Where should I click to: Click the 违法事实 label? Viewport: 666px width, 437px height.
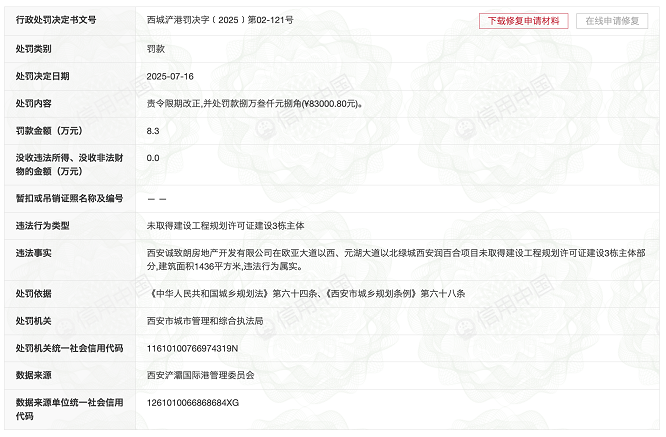pos(34,253)
